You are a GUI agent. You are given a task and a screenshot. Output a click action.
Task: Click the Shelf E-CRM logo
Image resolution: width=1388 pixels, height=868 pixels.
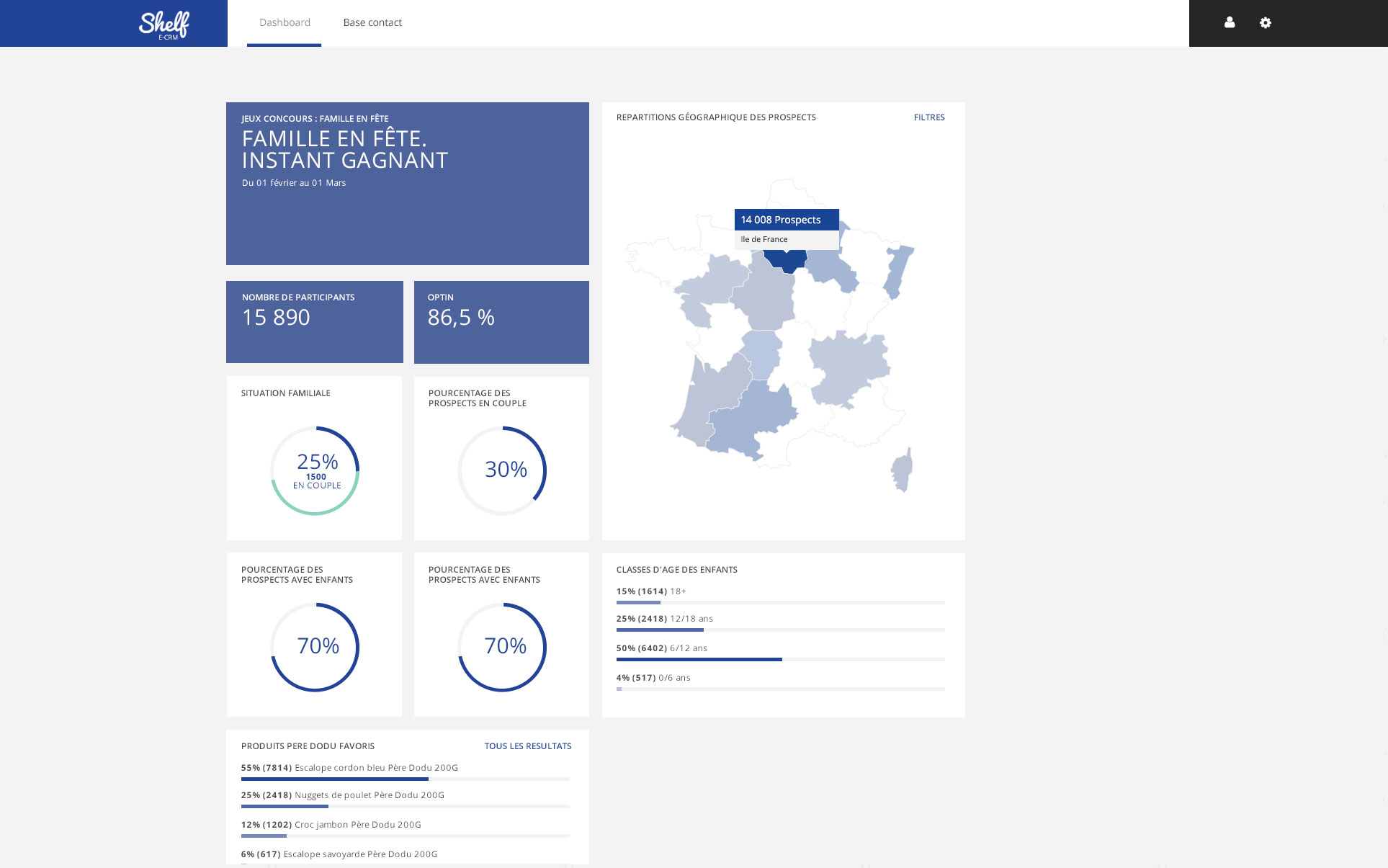pos(164,24)
